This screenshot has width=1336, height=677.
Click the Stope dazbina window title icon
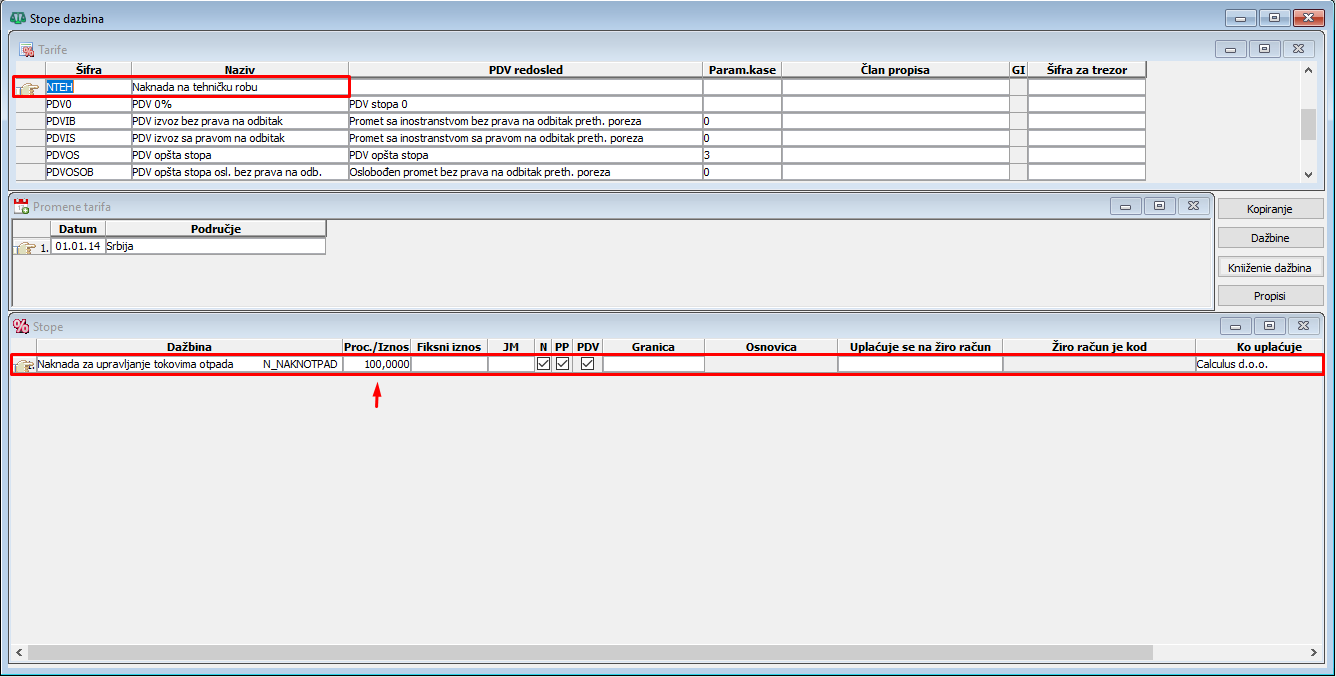point(17,18)
